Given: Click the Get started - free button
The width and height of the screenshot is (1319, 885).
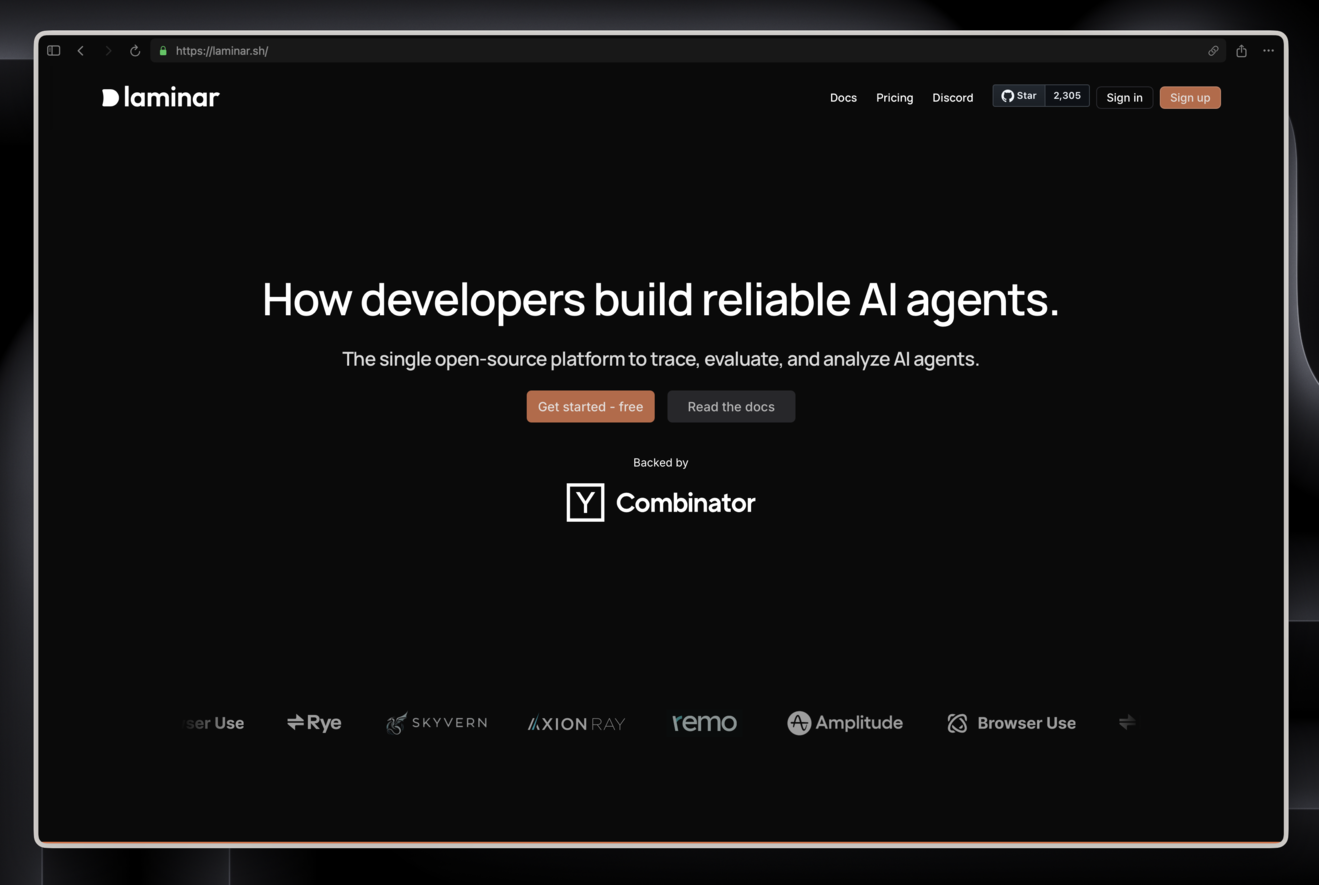Looking at the screenshot, I should coord(590,407).
